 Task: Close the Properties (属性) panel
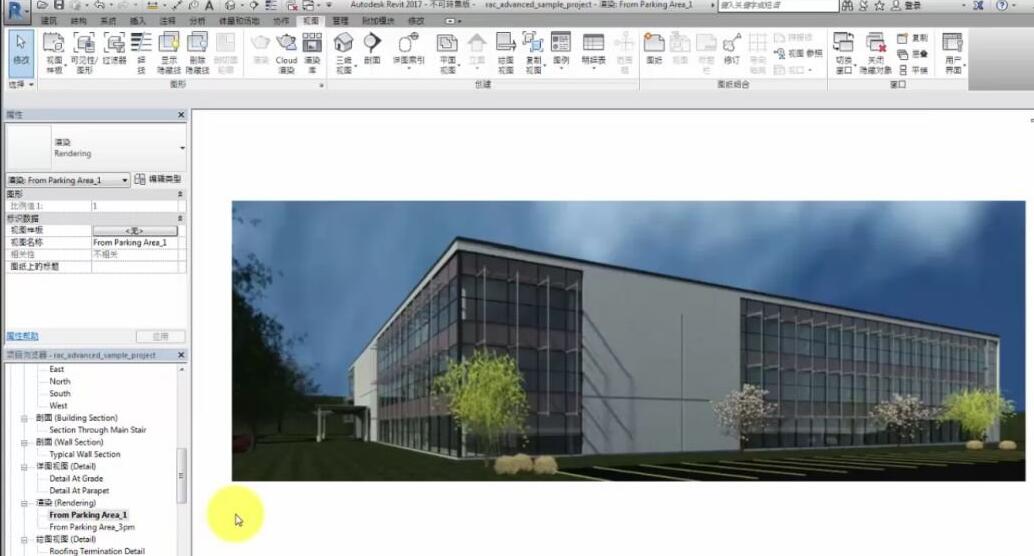tap(181, 115)
